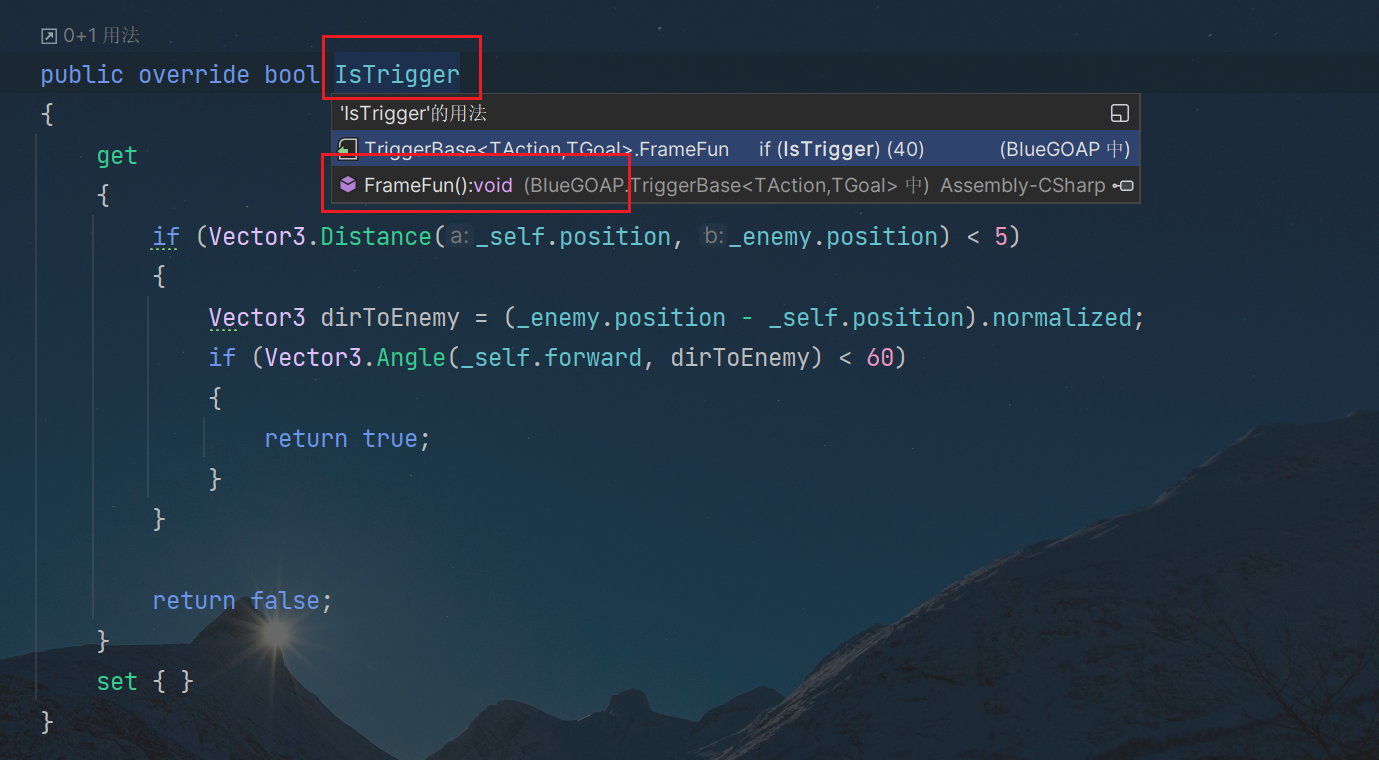
Task: Click the "set" accessor keyword
Action: [117, 682]
